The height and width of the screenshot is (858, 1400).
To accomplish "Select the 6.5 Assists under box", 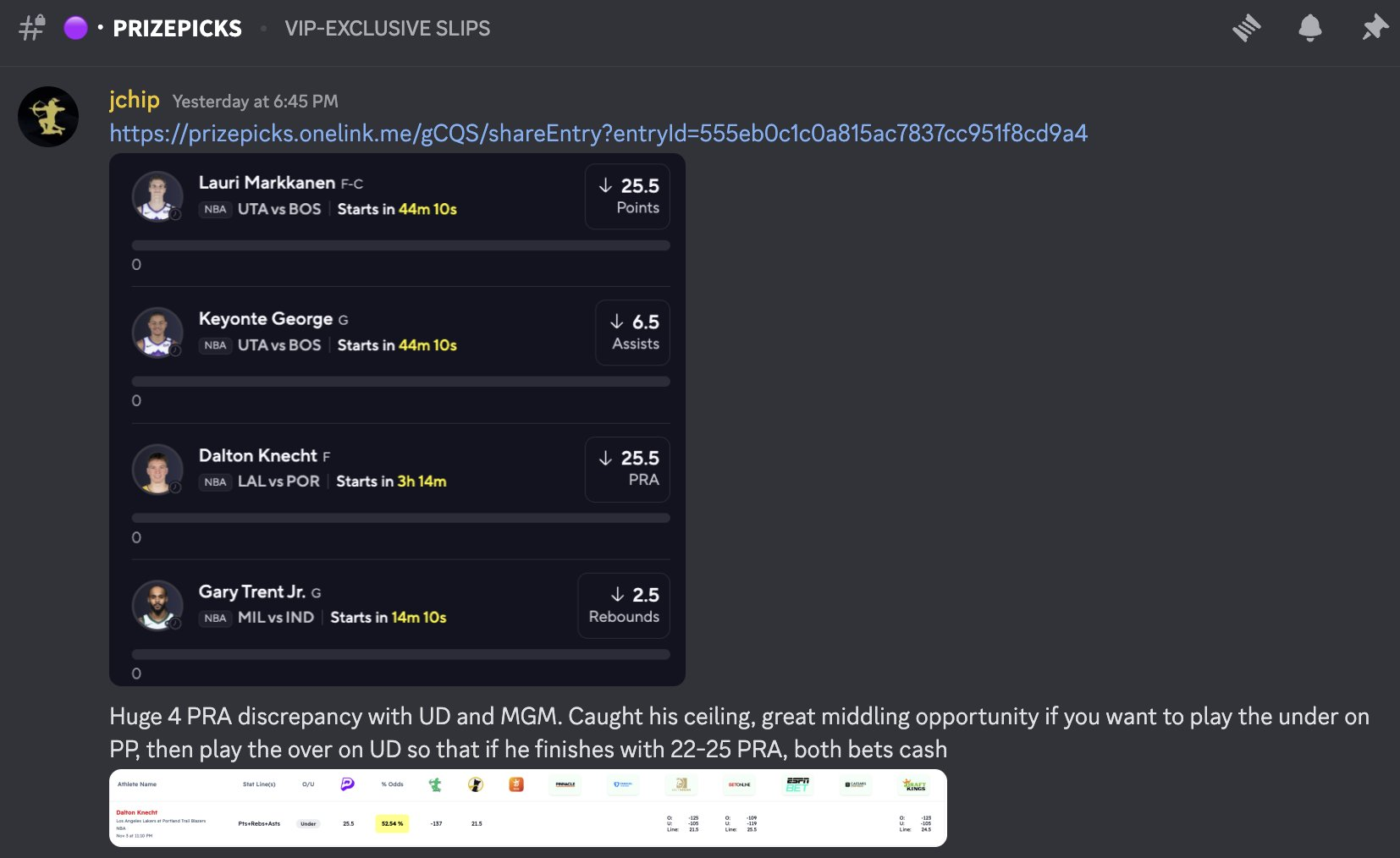I will [x=632, y=333].
